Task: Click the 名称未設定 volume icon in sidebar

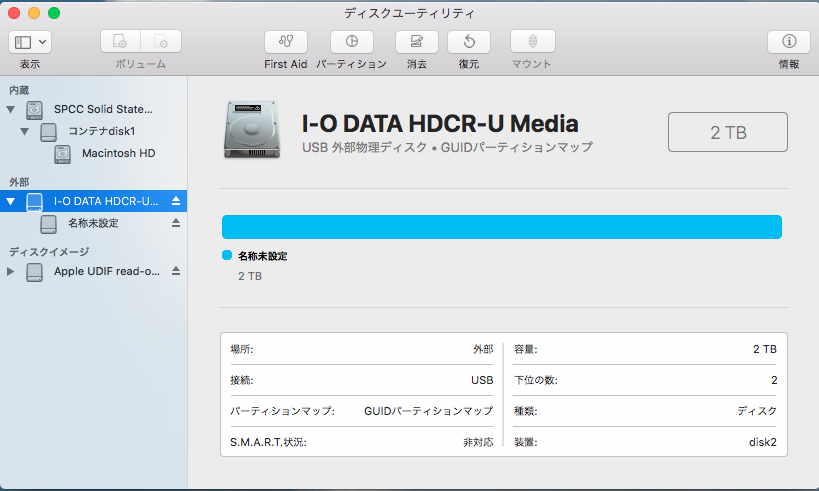Action: (x=49, y=225)
